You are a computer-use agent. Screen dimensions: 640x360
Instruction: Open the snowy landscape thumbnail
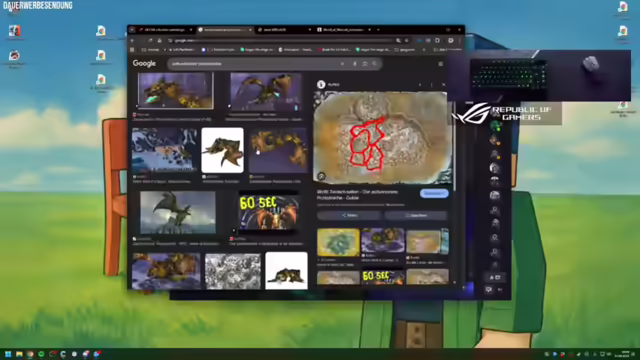tap(164, 150)
